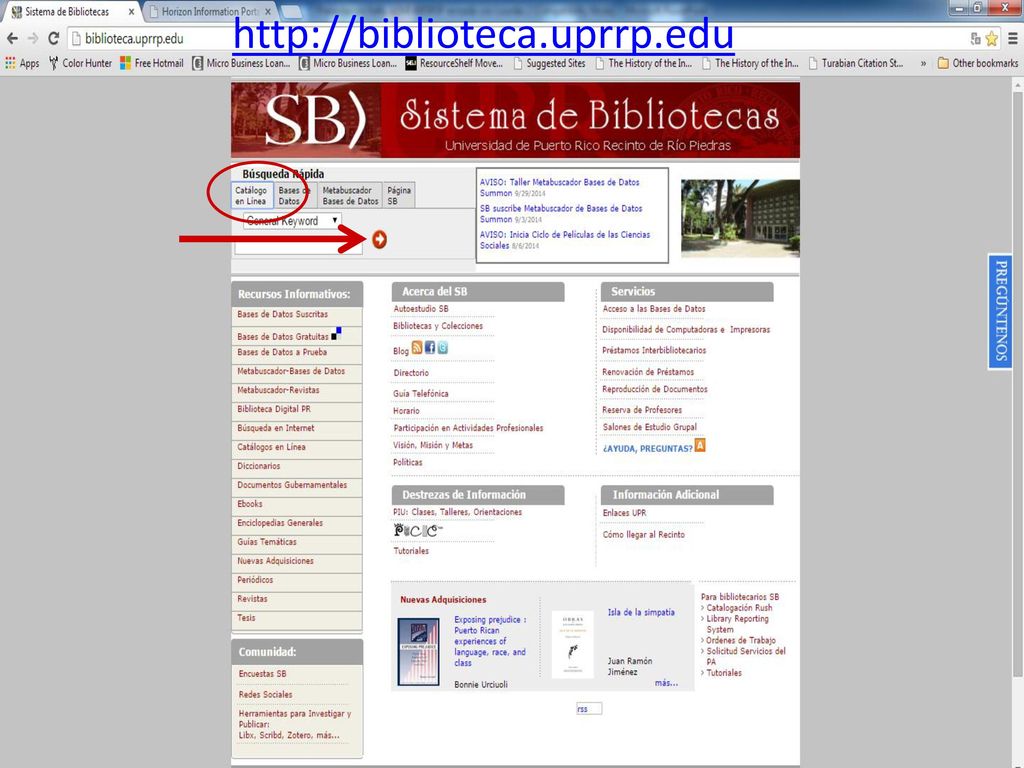Open the Tutoriales link under Destrezas
The height and width of the screenshot is (768, 1024).
click(x=411, y=551)
